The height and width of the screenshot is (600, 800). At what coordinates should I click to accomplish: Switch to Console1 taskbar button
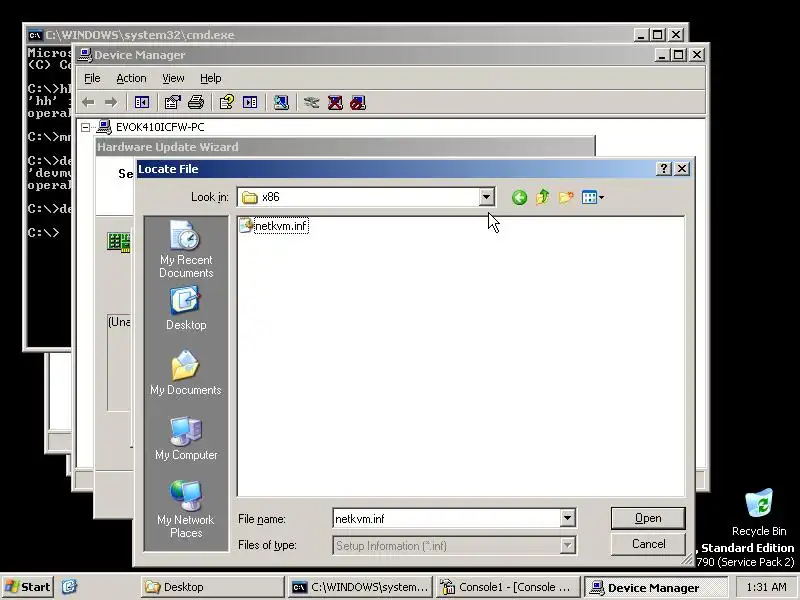[508, 587]
